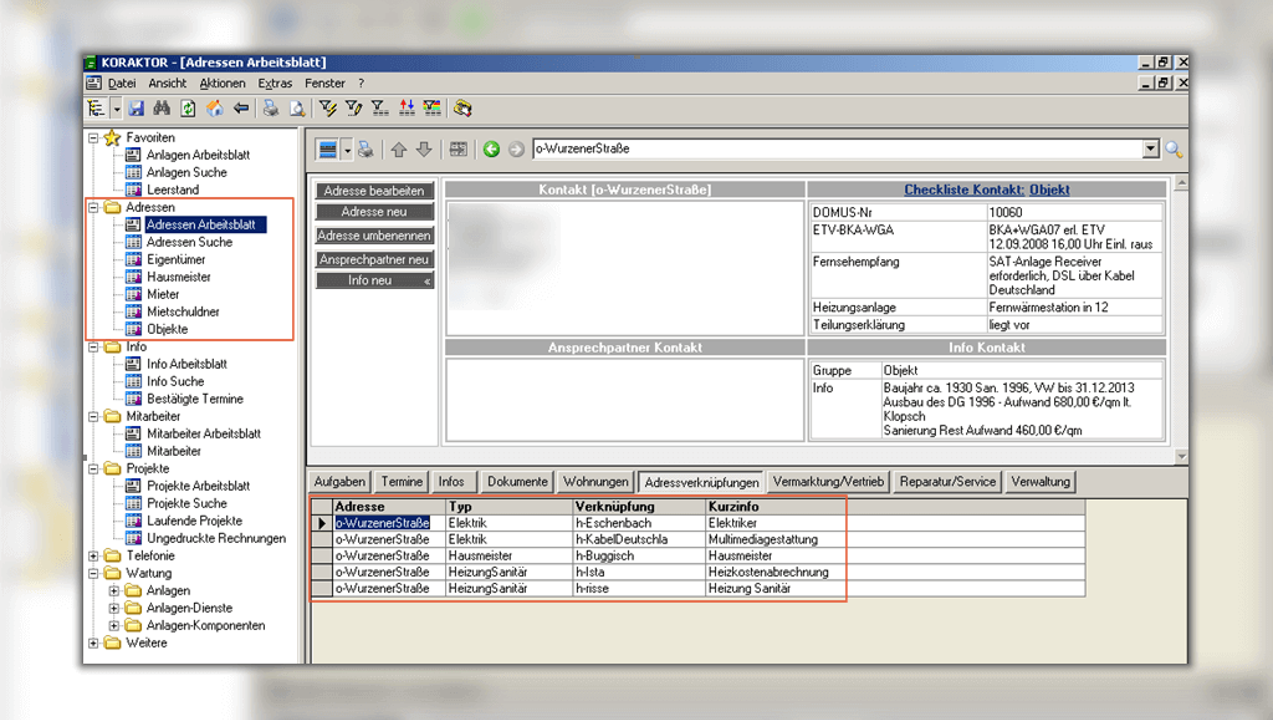Click the filter with lightning bolt icon

327,108
